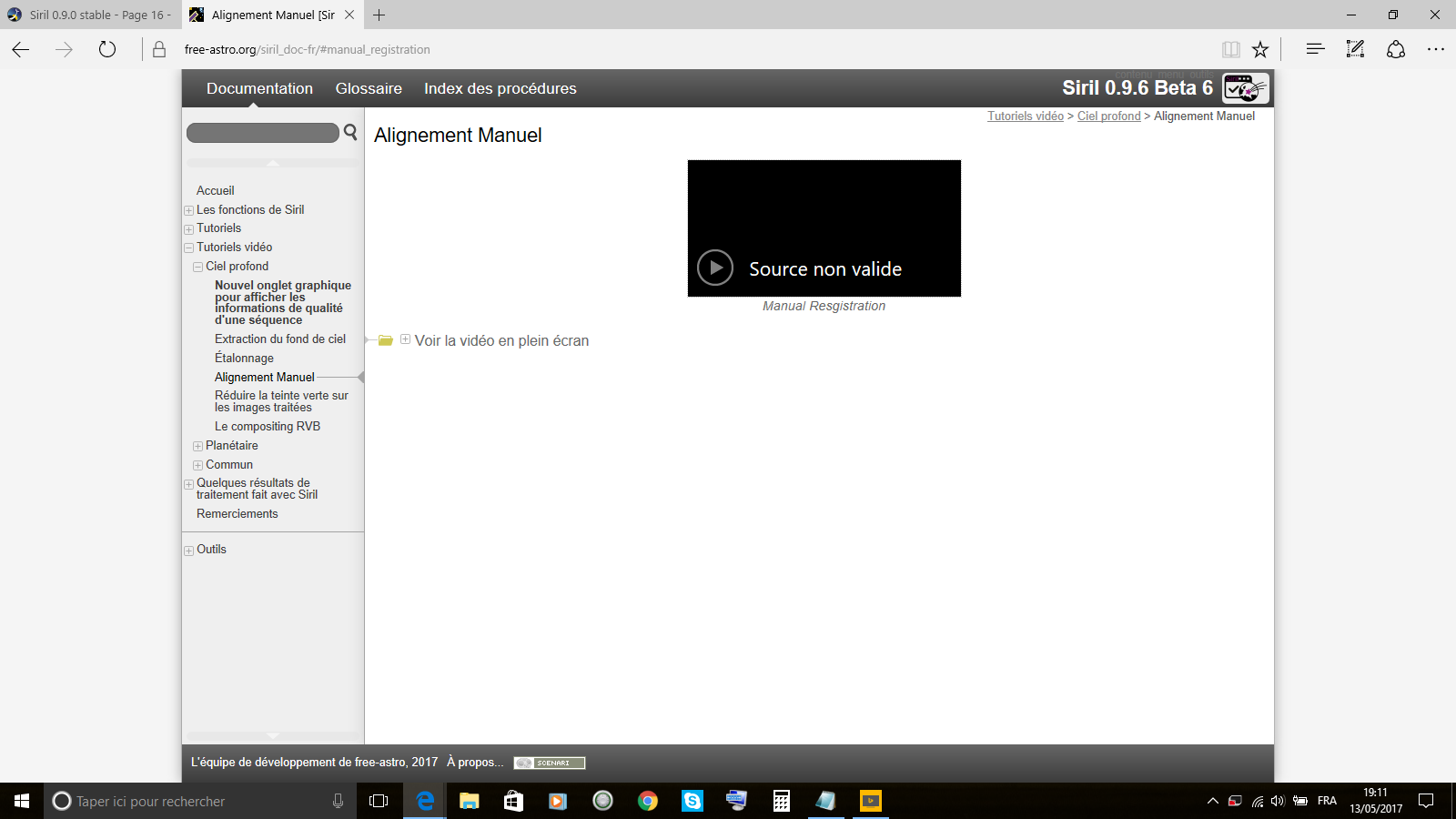The width and height of the screenshot is (1456, 819).
Task: Click the Cortana search box
Action: click(200, 801)
